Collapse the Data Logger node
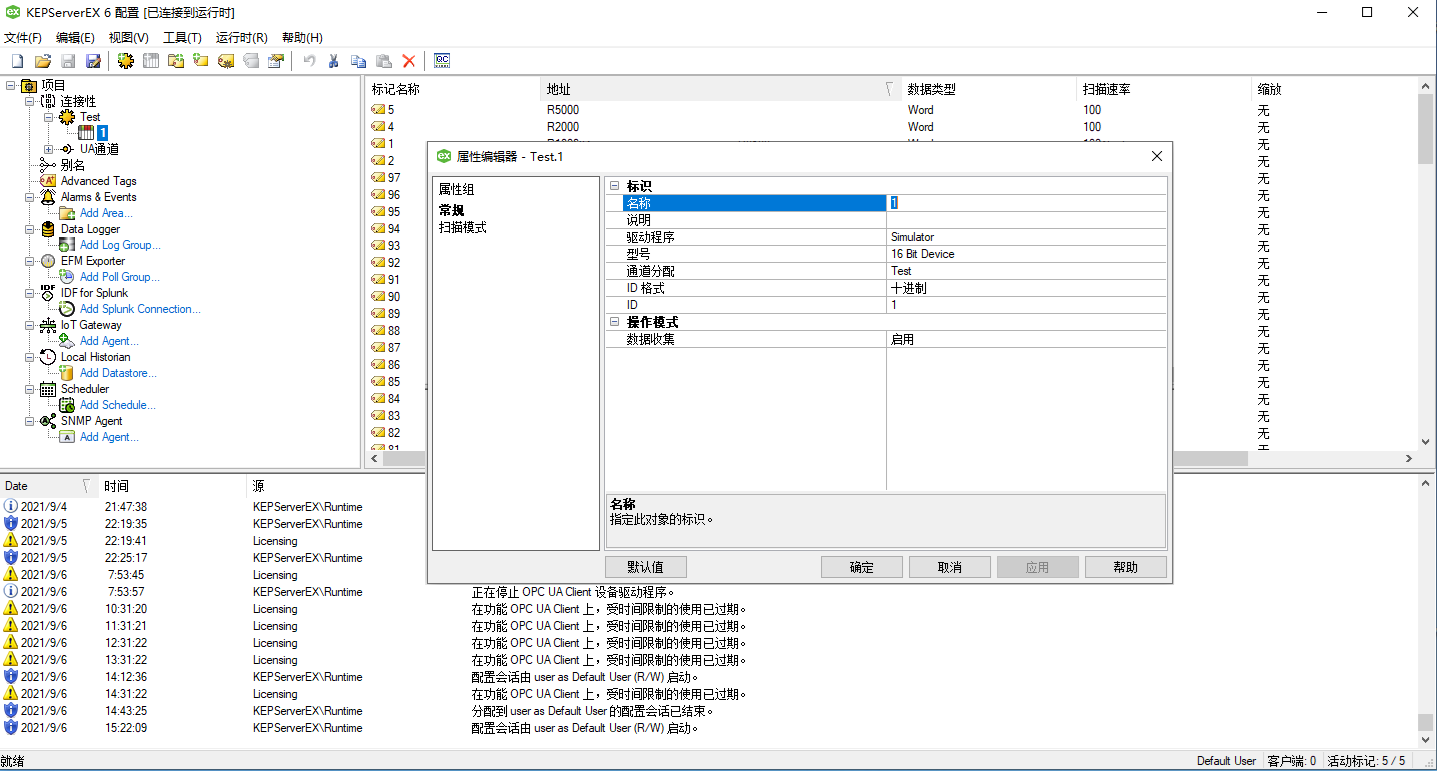Image resolution: width=1437 pixels, height=771 pixels. (x=29, y=229)
